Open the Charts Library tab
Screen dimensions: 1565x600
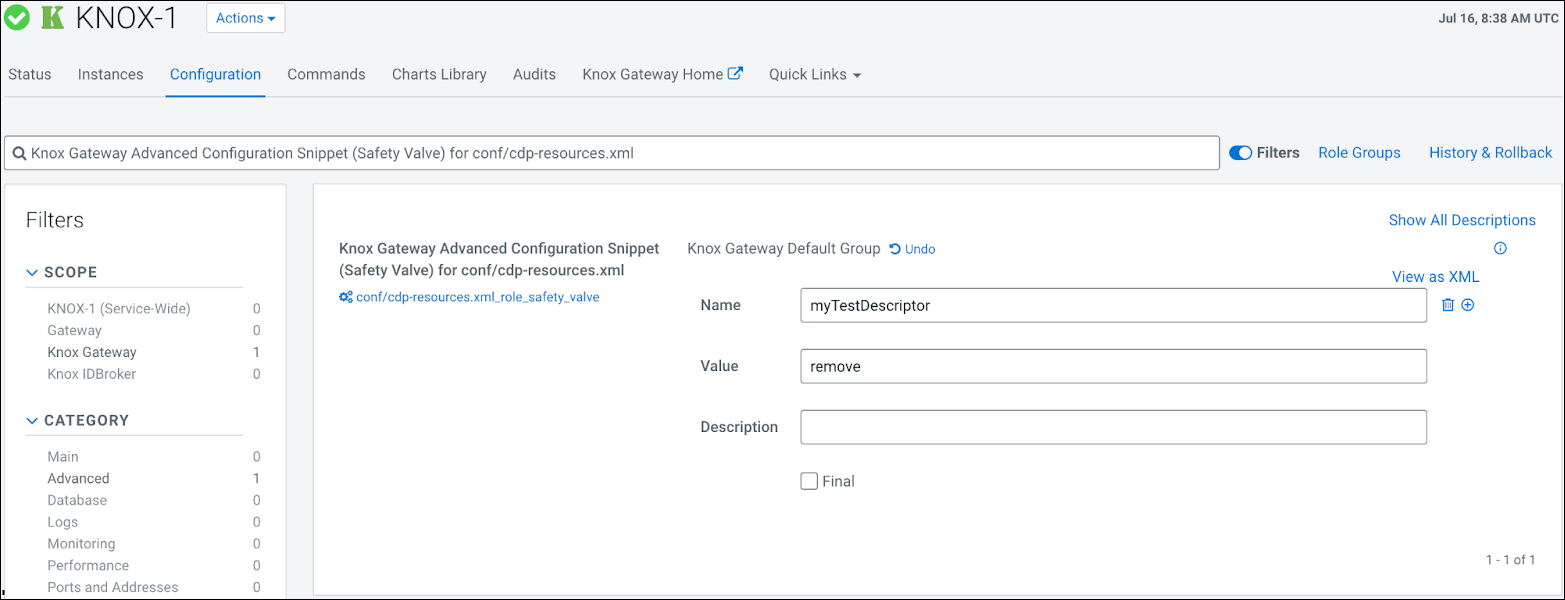click(x=439, y=74)
